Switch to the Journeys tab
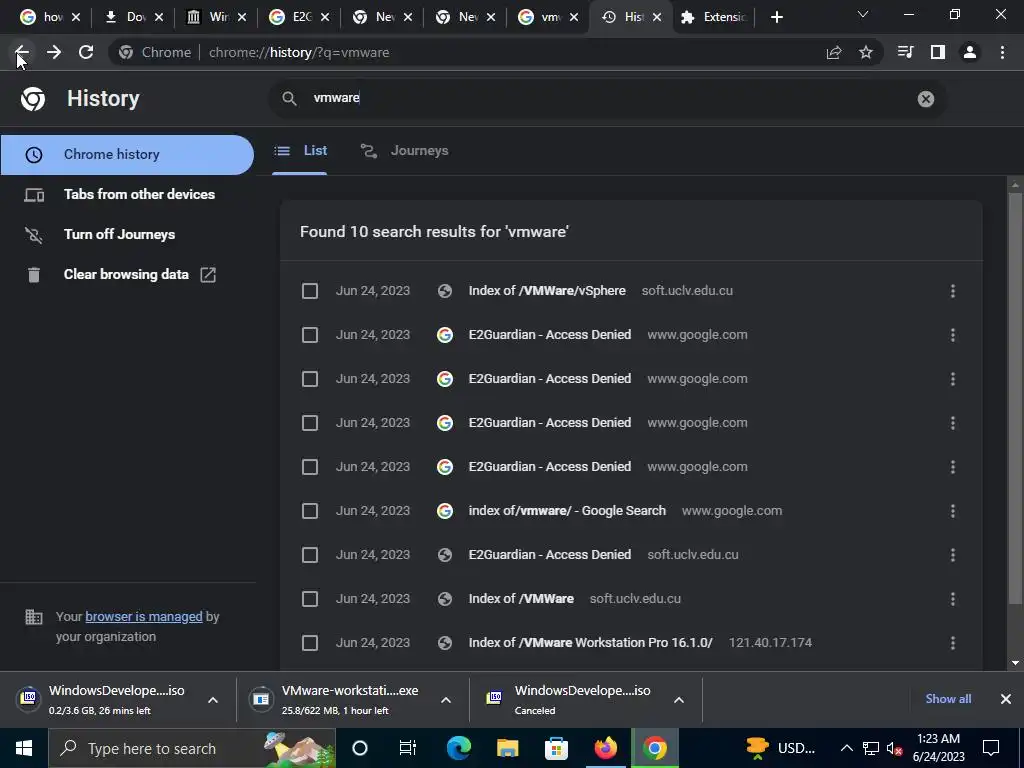The width and height of the screenshot is (1024, 768). click(404, 151)
